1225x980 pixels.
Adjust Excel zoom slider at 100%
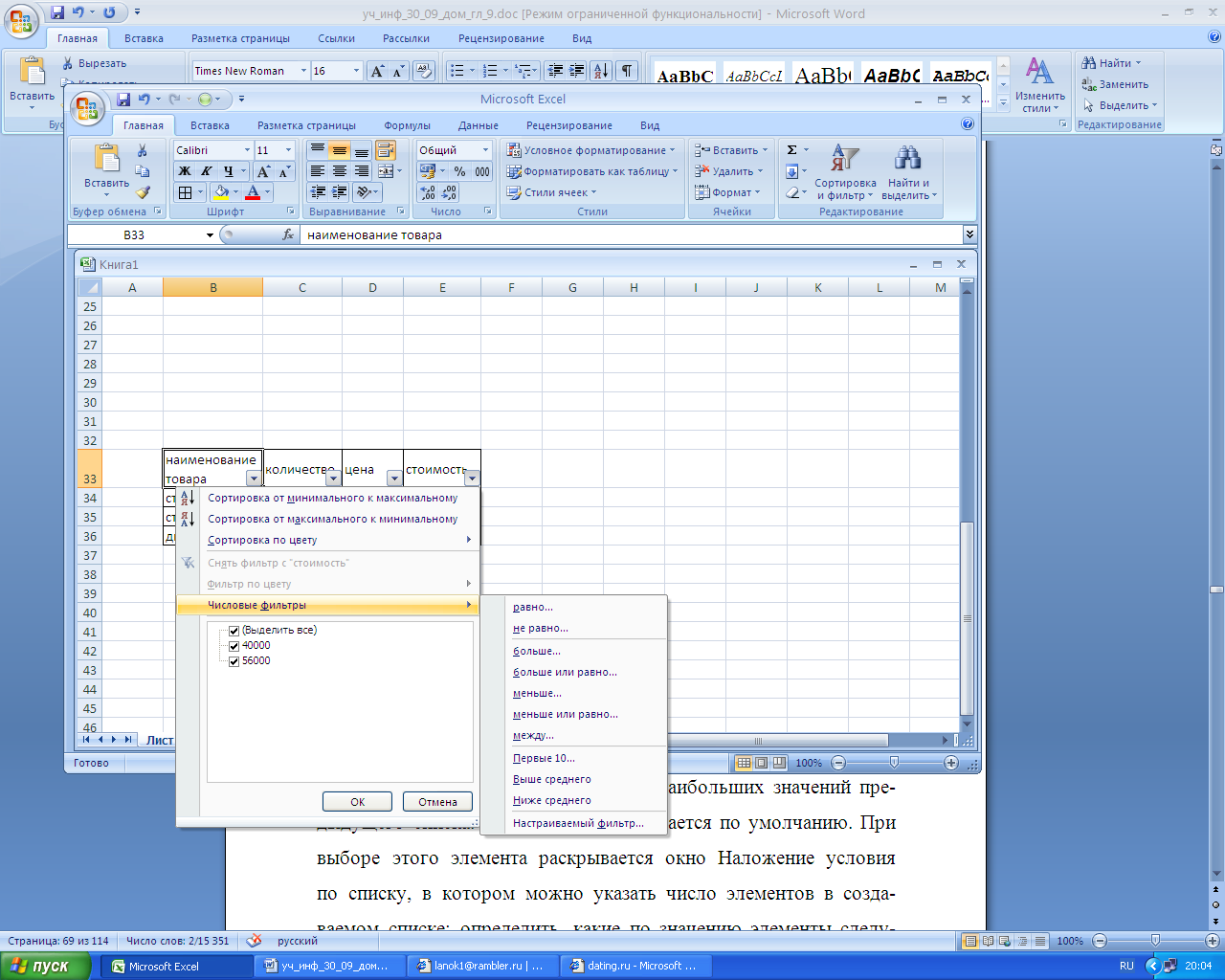(x=894, y=763)
